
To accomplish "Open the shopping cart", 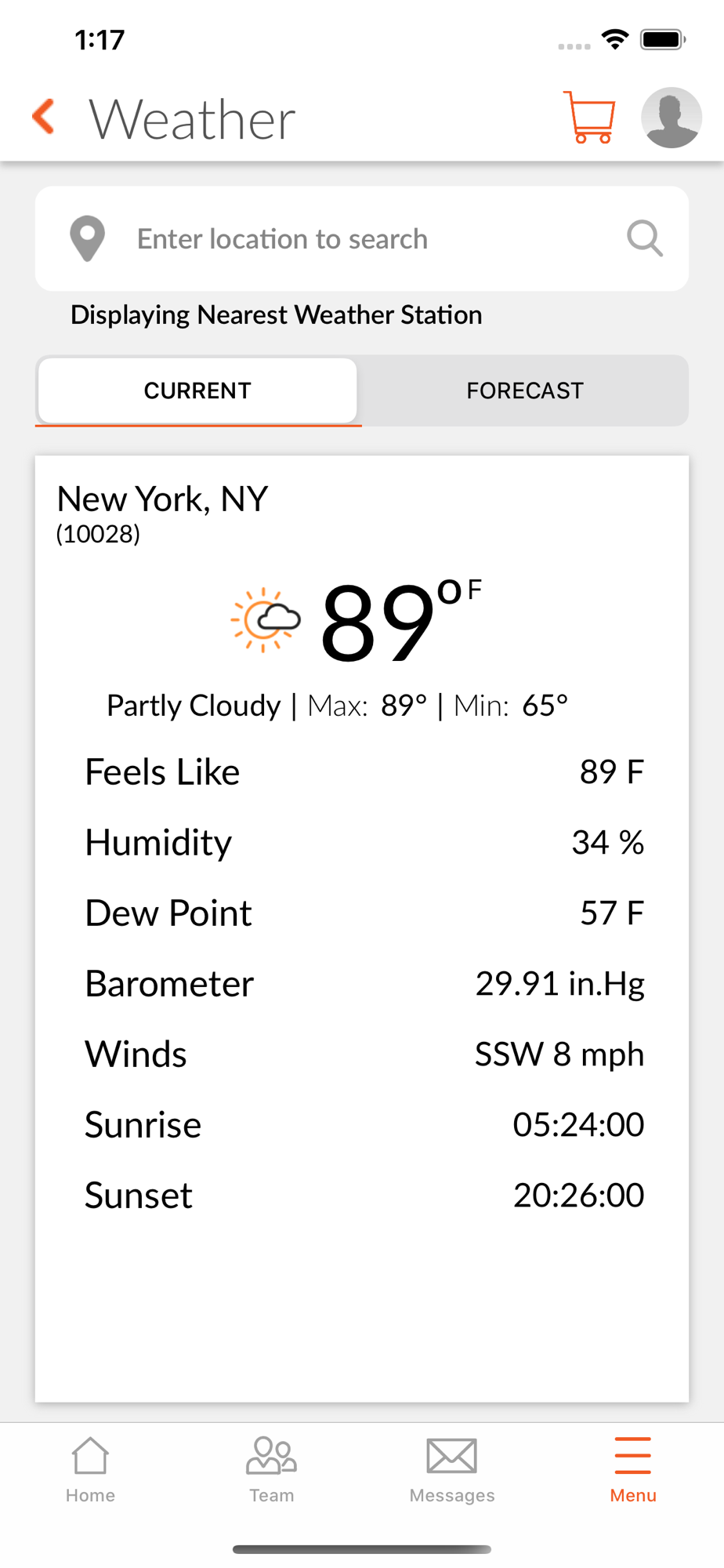I will 589,118.
